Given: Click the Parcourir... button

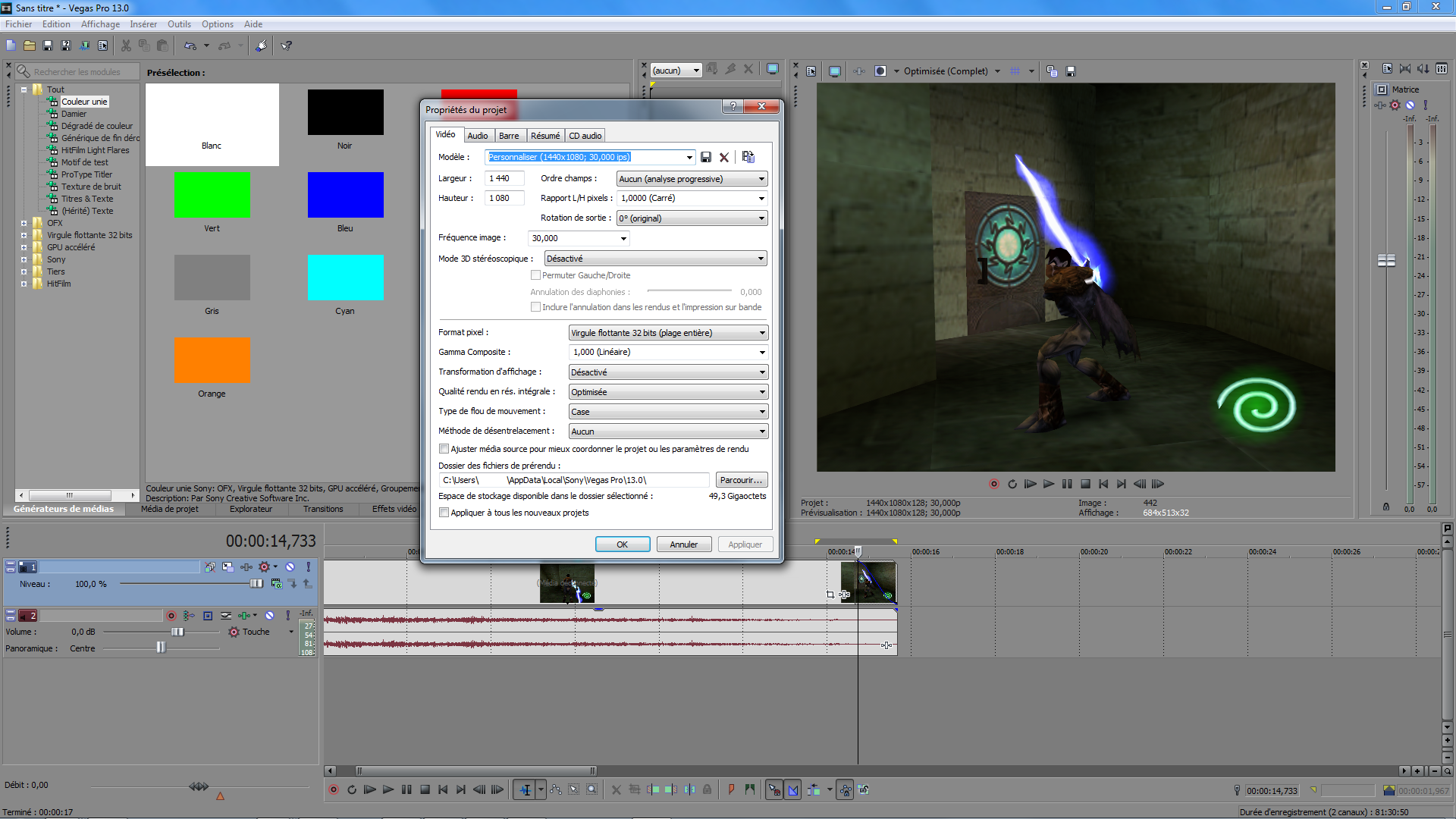Looking at the screenshot, I should point(741,480).
